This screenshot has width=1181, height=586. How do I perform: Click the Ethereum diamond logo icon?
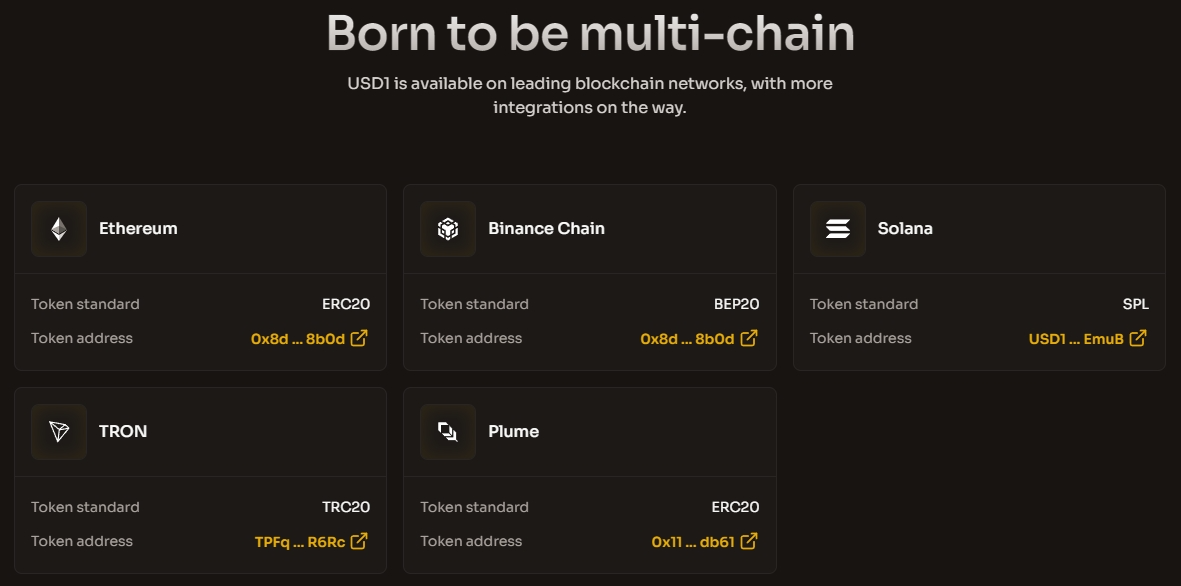point(59,229)
